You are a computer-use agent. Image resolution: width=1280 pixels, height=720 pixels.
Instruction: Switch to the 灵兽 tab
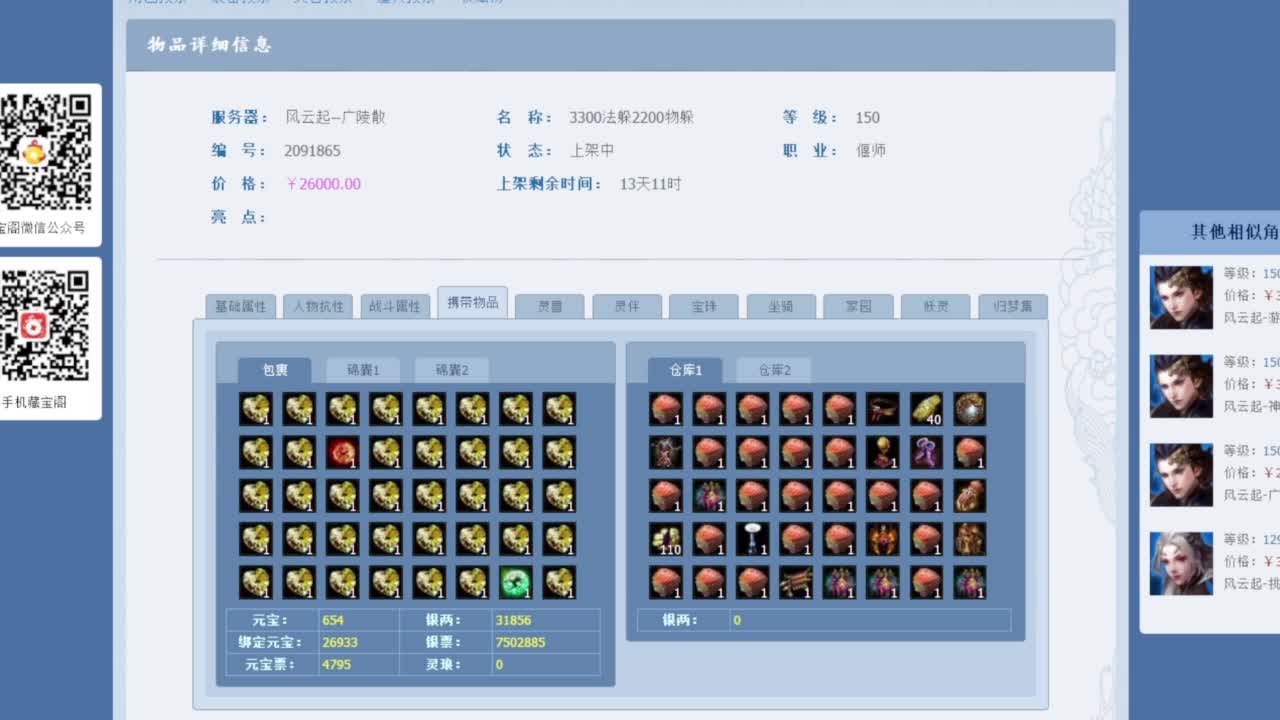pyautogui.click(x=550, y=306)
